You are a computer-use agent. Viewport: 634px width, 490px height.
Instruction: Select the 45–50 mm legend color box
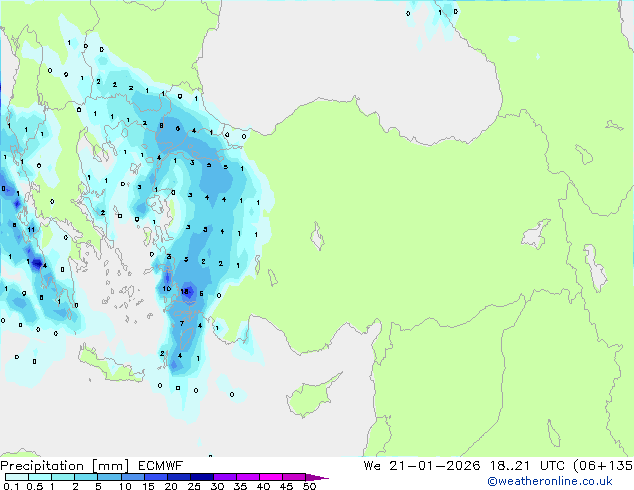point(294,477)
